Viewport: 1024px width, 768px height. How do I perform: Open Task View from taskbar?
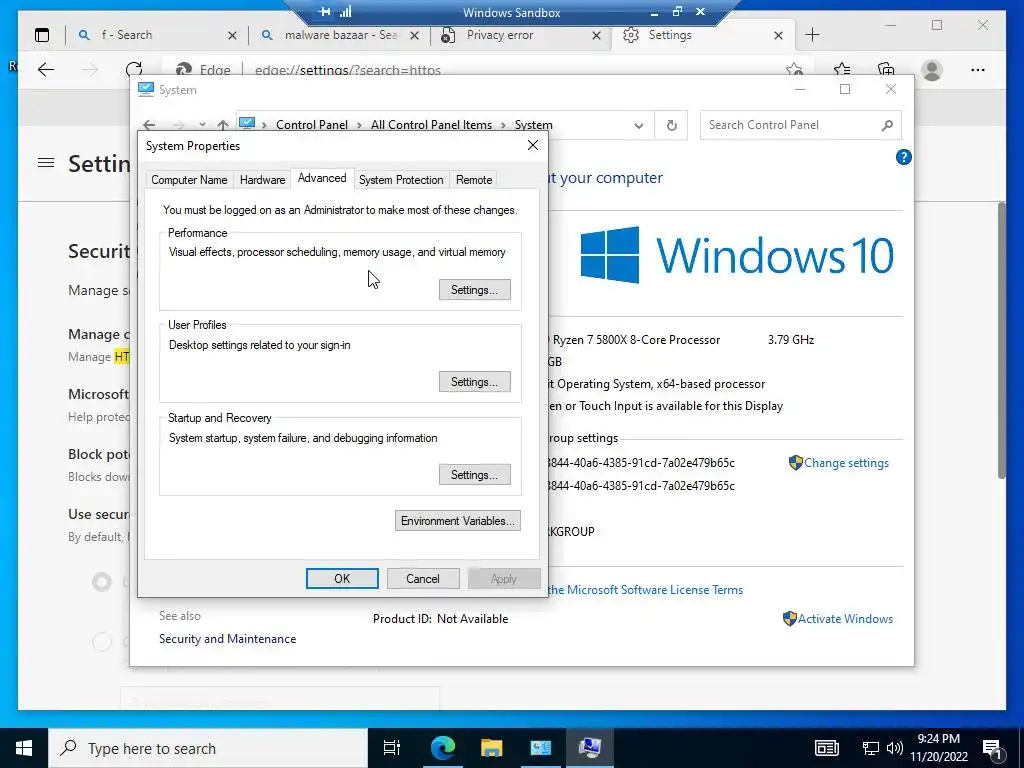[391, 748]
